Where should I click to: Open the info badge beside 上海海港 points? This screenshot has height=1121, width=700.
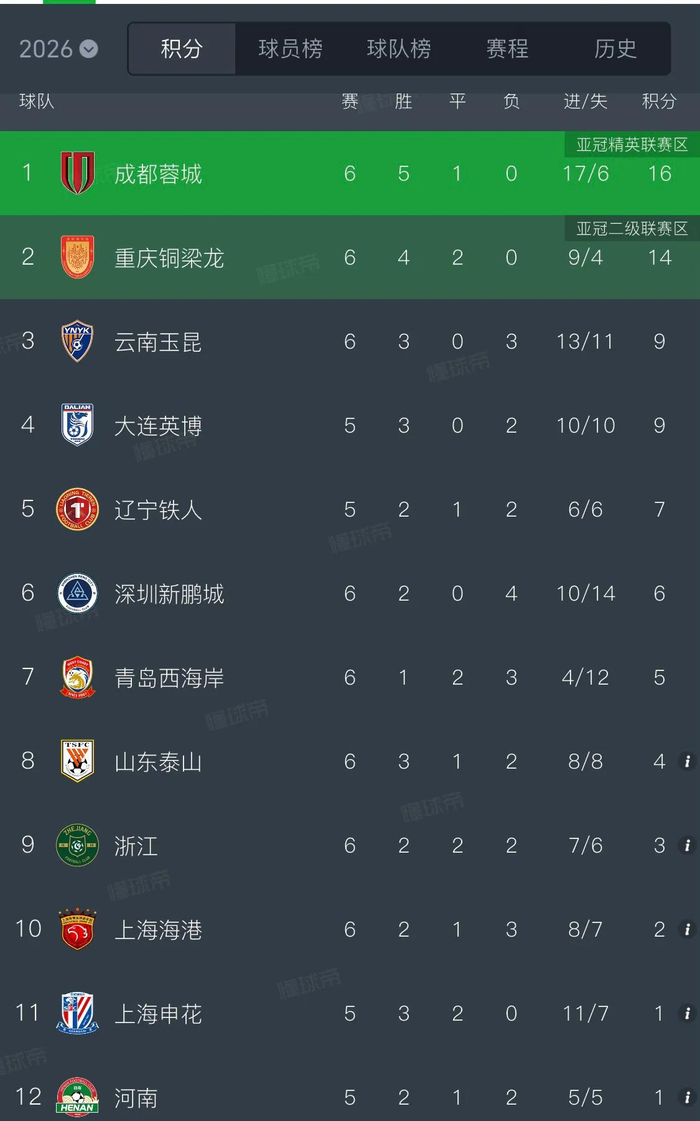point(687,929)
